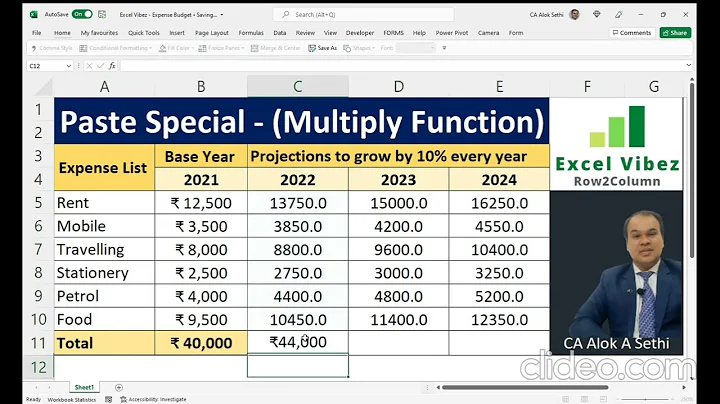Switch to the Insert tab
720x404 pixels.
[x=177, y=33]
